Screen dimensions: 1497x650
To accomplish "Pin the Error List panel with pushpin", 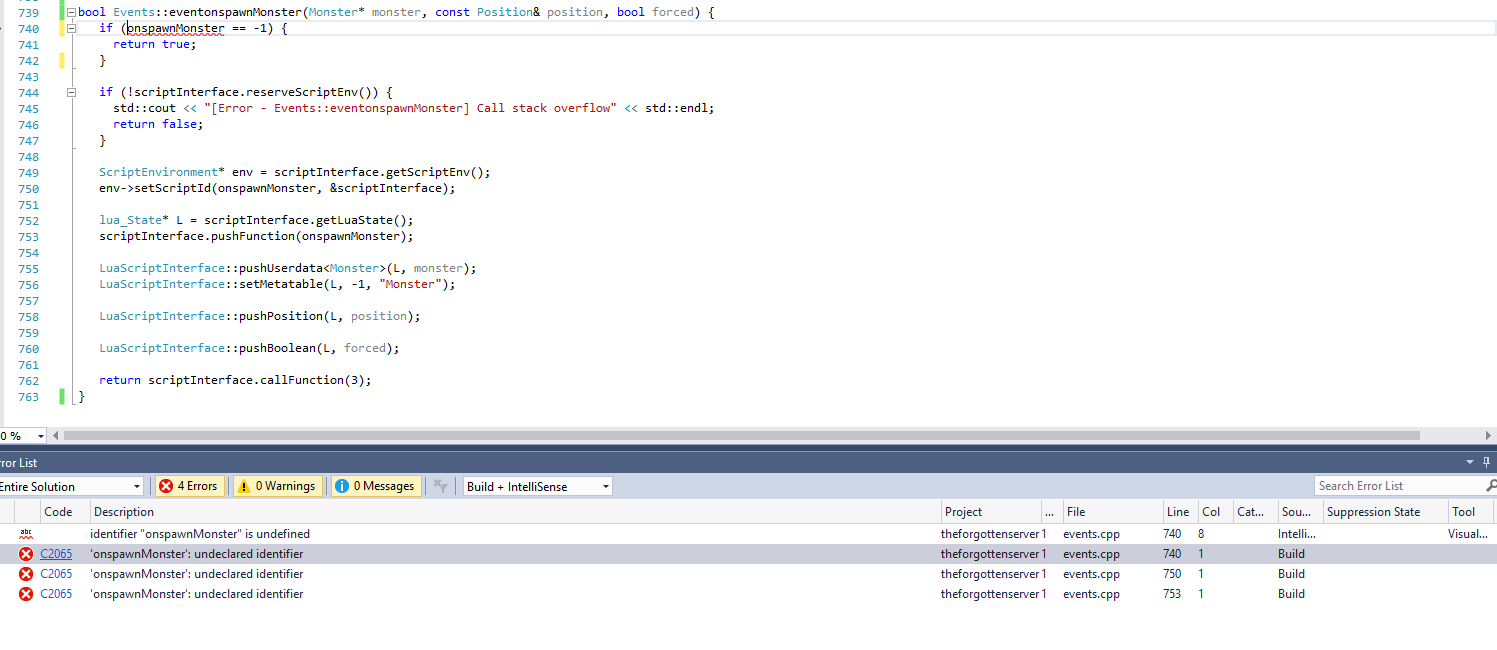I will coord(1487,462).
